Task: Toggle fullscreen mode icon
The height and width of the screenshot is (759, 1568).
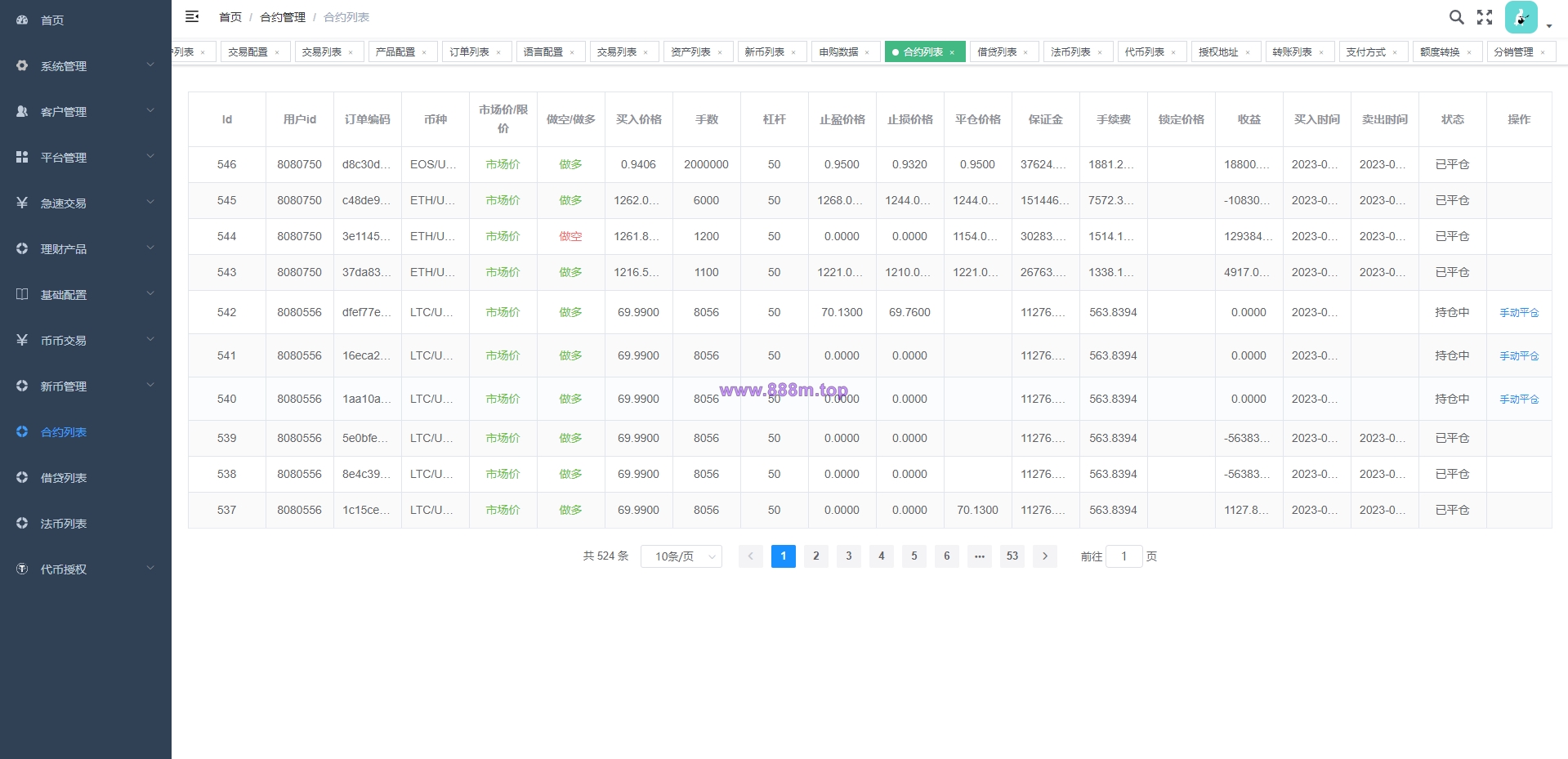Action: (1485, 17)
